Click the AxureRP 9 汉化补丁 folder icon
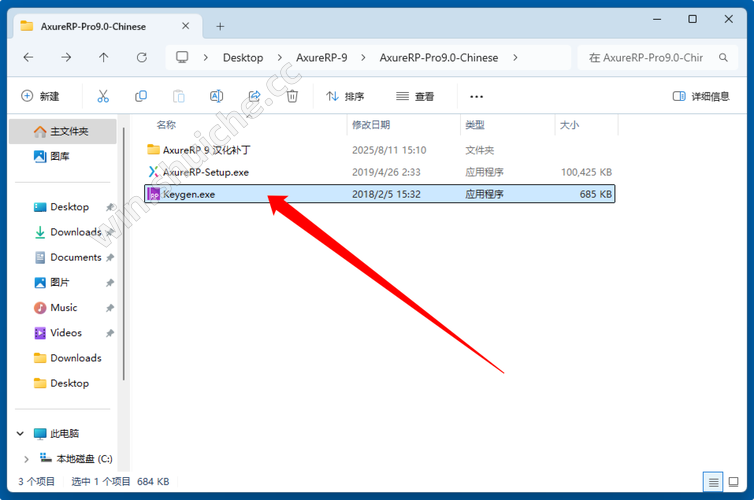Screen dimensions: 754x500 [x=153, y=150]
